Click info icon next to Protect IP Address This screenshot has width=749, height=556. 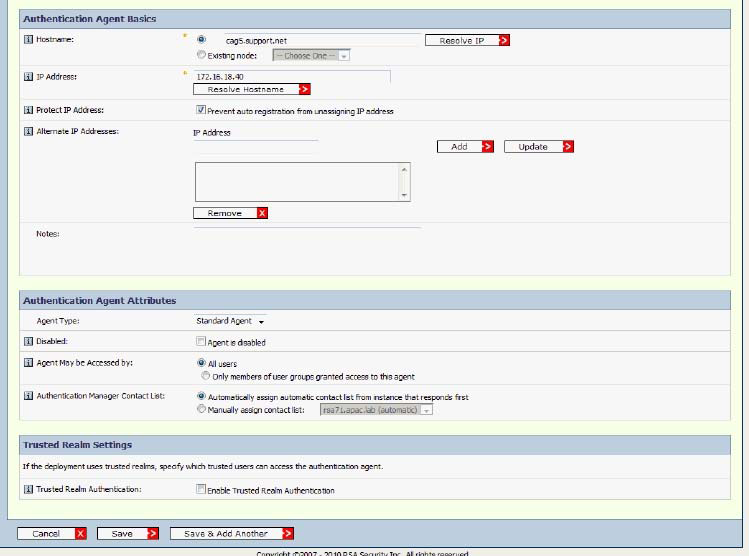[27, 110]
